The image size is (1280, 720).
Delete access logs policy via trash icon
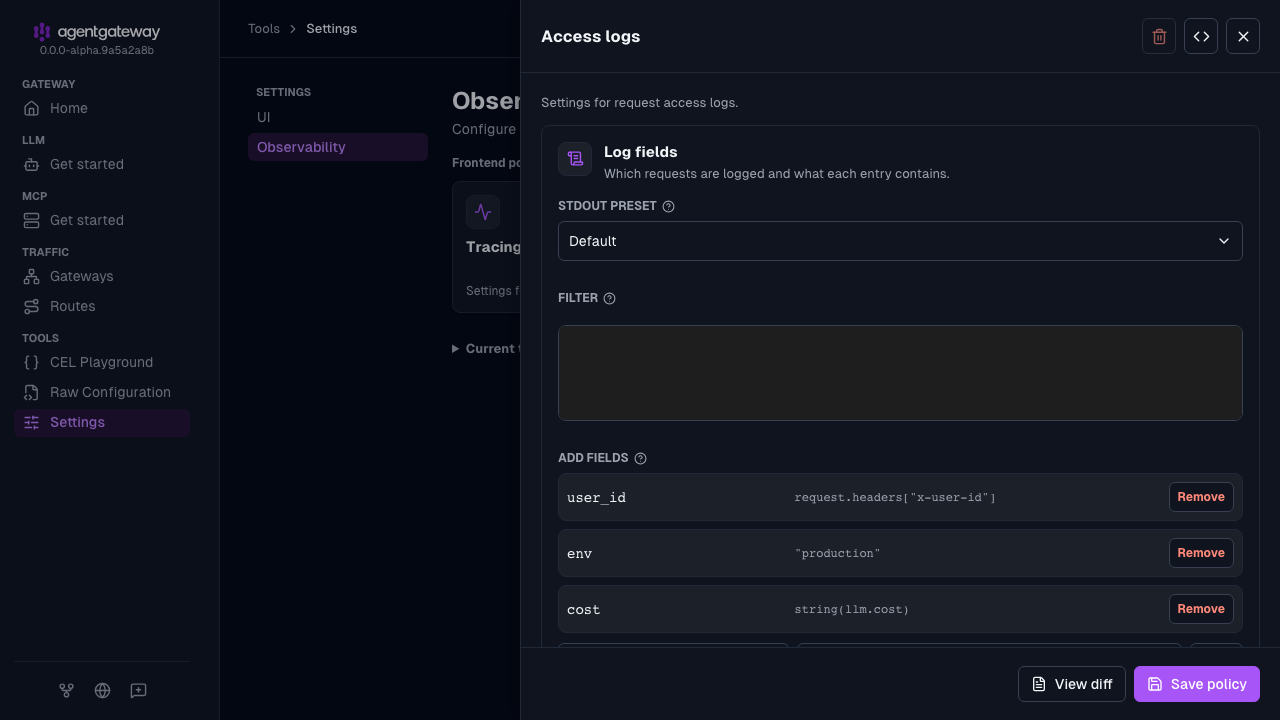coord(1159,36)
